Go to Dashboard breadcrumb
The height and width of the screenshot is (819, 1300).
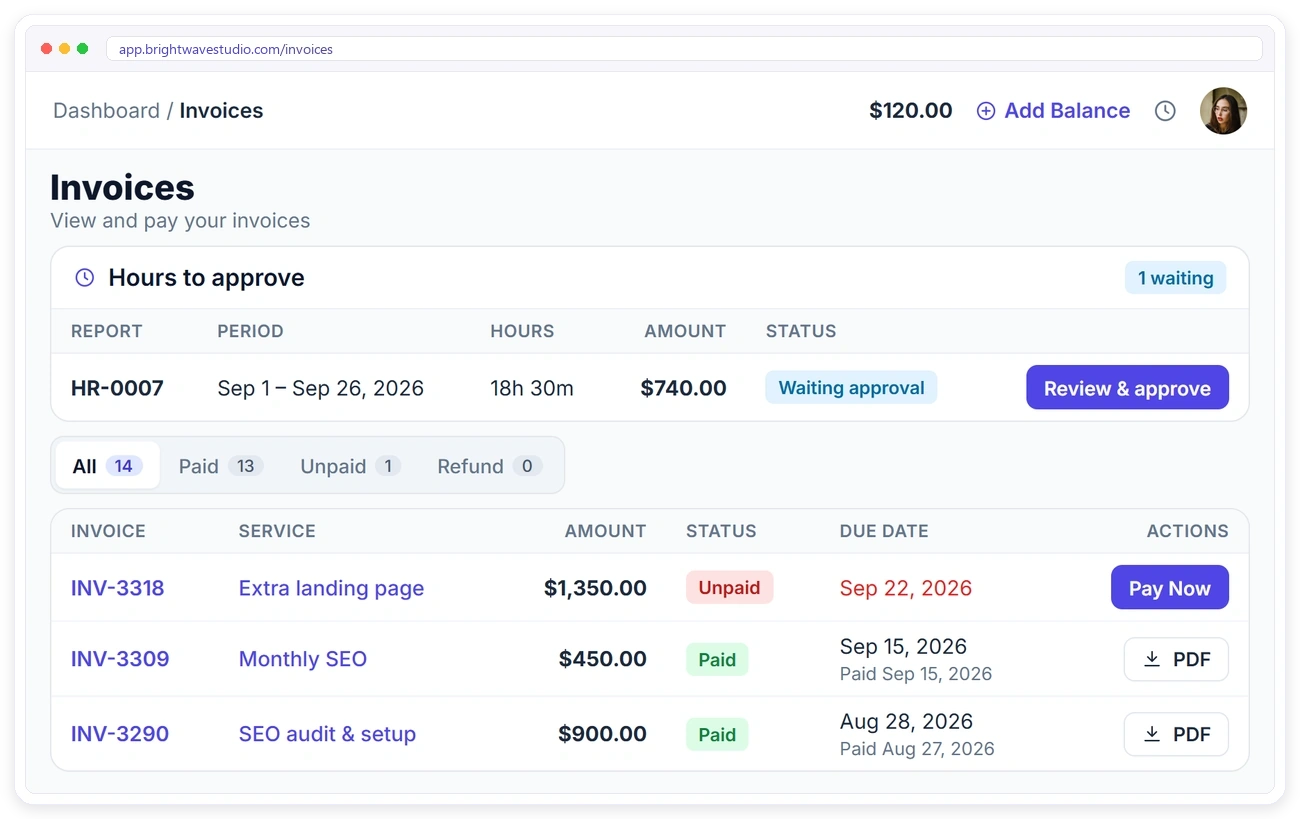click(106, 111)
